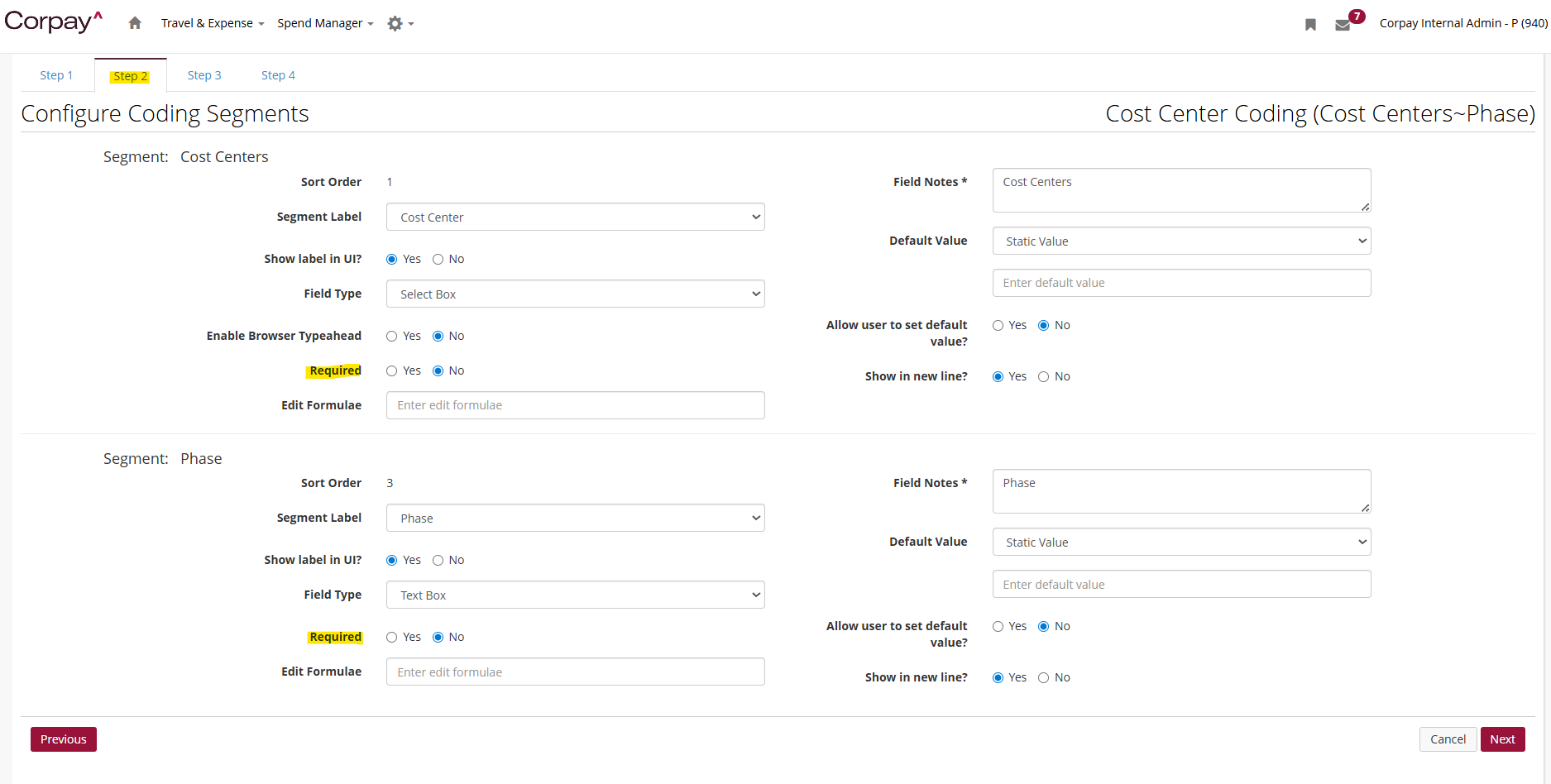
Task: Open Travel & Expense menu
Action: (x=212, y=23)
